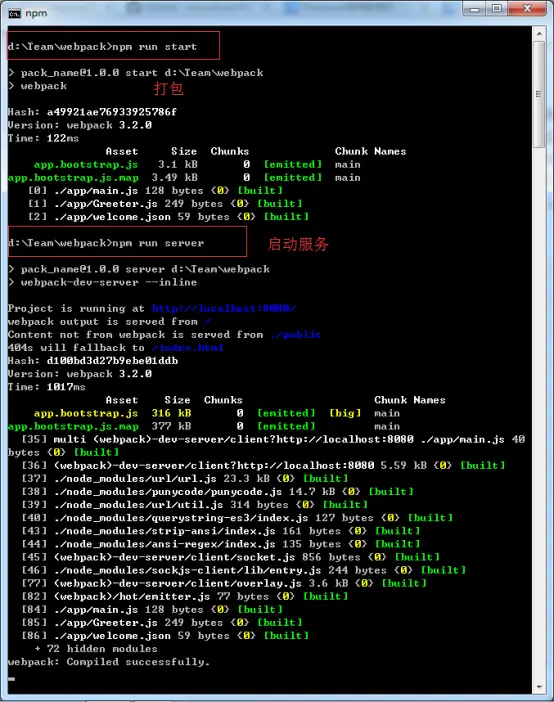This screenshot has width=554, height=702.
Task: Click module [84] ./app/main.js line
Action: 152,610
